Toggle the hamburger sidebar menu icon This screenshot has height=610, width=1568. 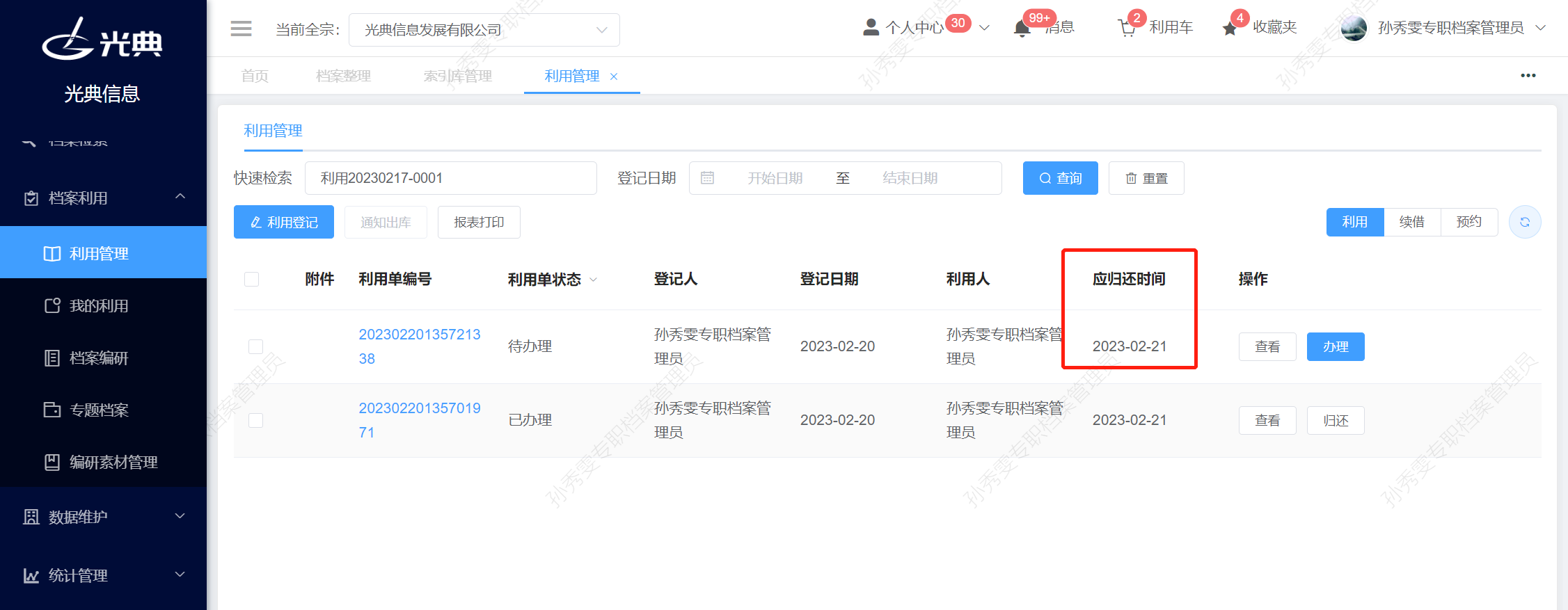[241, 29]
